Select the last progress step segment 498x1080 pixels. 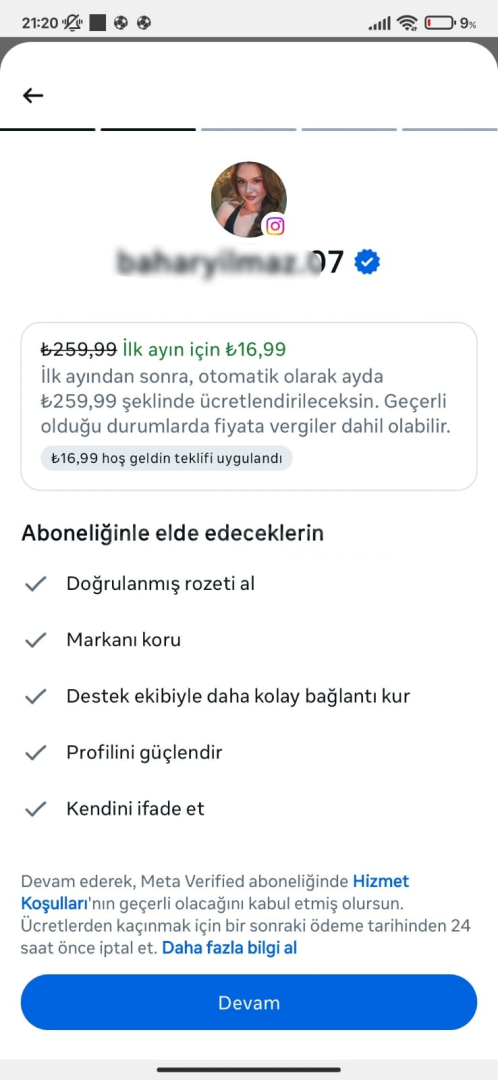[x=450, y=129]
